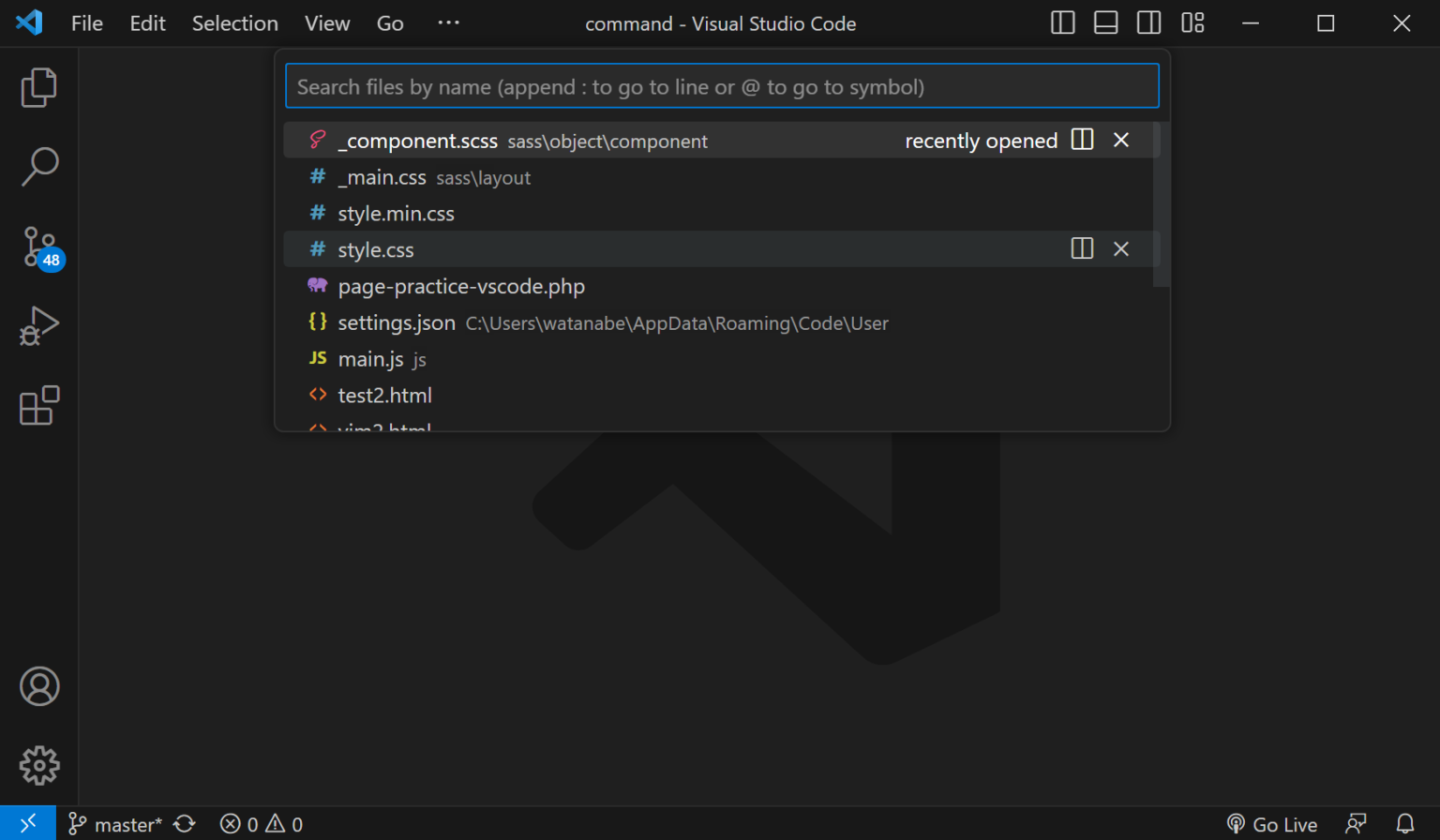Open the File menu

pyautogui.click(x=85, y=22)
